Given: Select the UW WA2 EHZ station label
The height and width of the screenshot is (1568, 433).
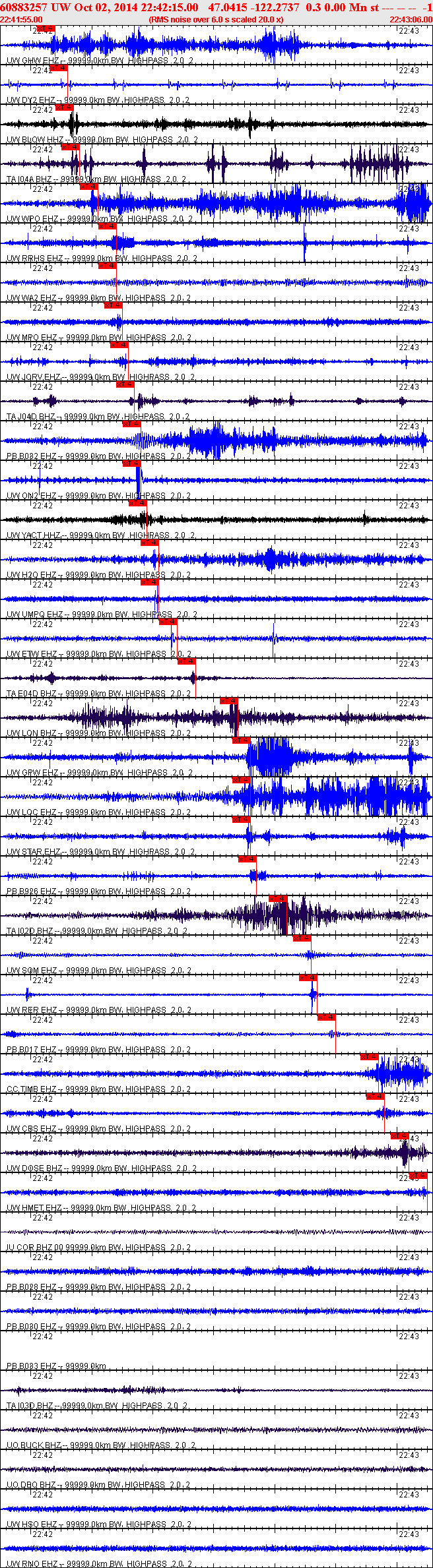Looking at the screenshot, I should click(32, 298).
